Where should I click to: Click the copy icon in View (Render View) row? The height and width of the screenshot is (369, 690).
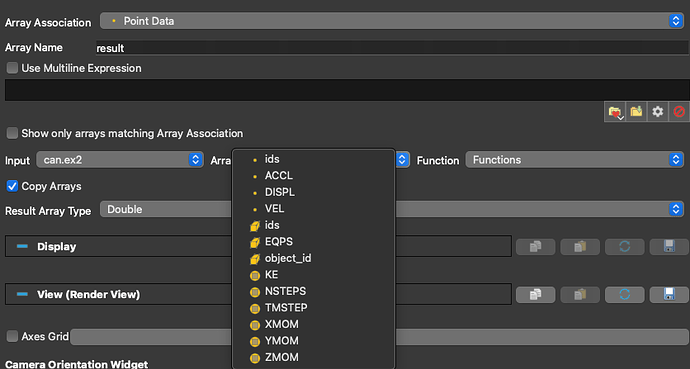pos(536,294)
